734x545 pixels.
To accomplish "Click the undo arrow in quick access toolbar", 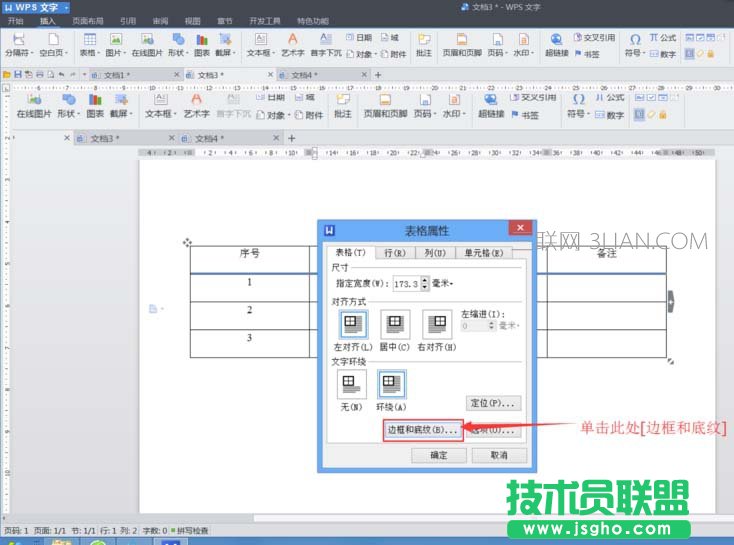I will point(61,74).
